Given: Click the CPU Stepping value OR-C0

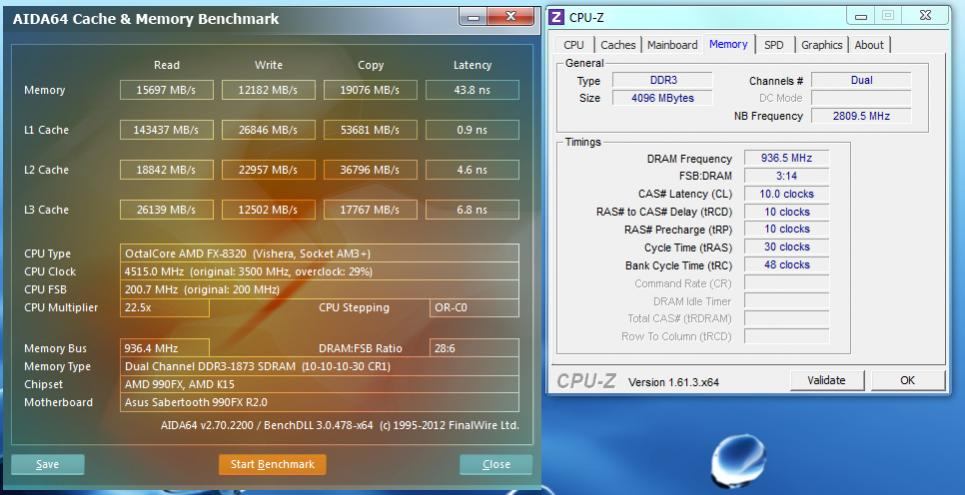Looking at the screenshot, I should click(x=474, y=308).
